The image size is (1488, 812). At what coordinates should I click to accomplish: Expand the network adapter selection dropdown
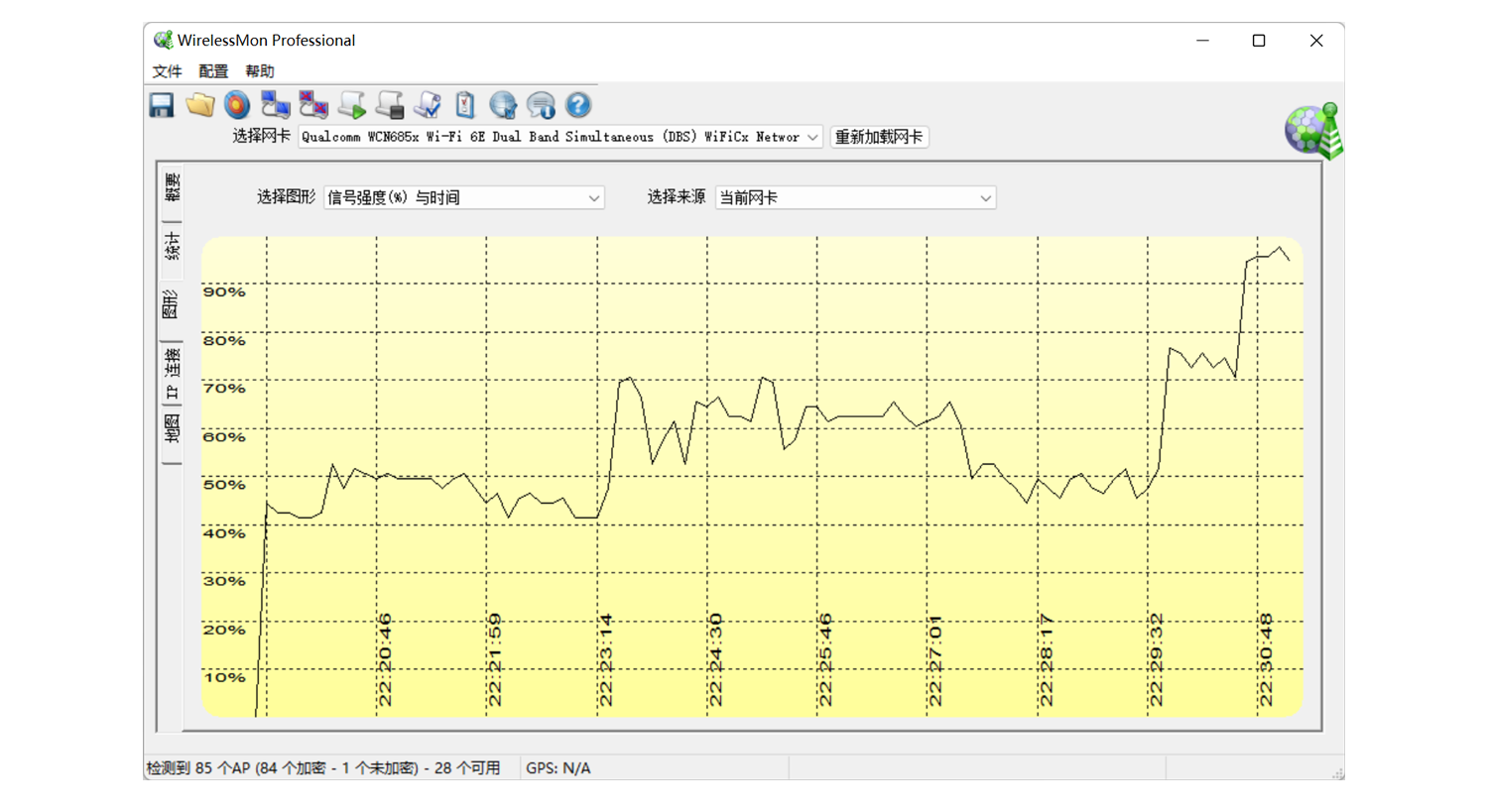coord(811,137)
